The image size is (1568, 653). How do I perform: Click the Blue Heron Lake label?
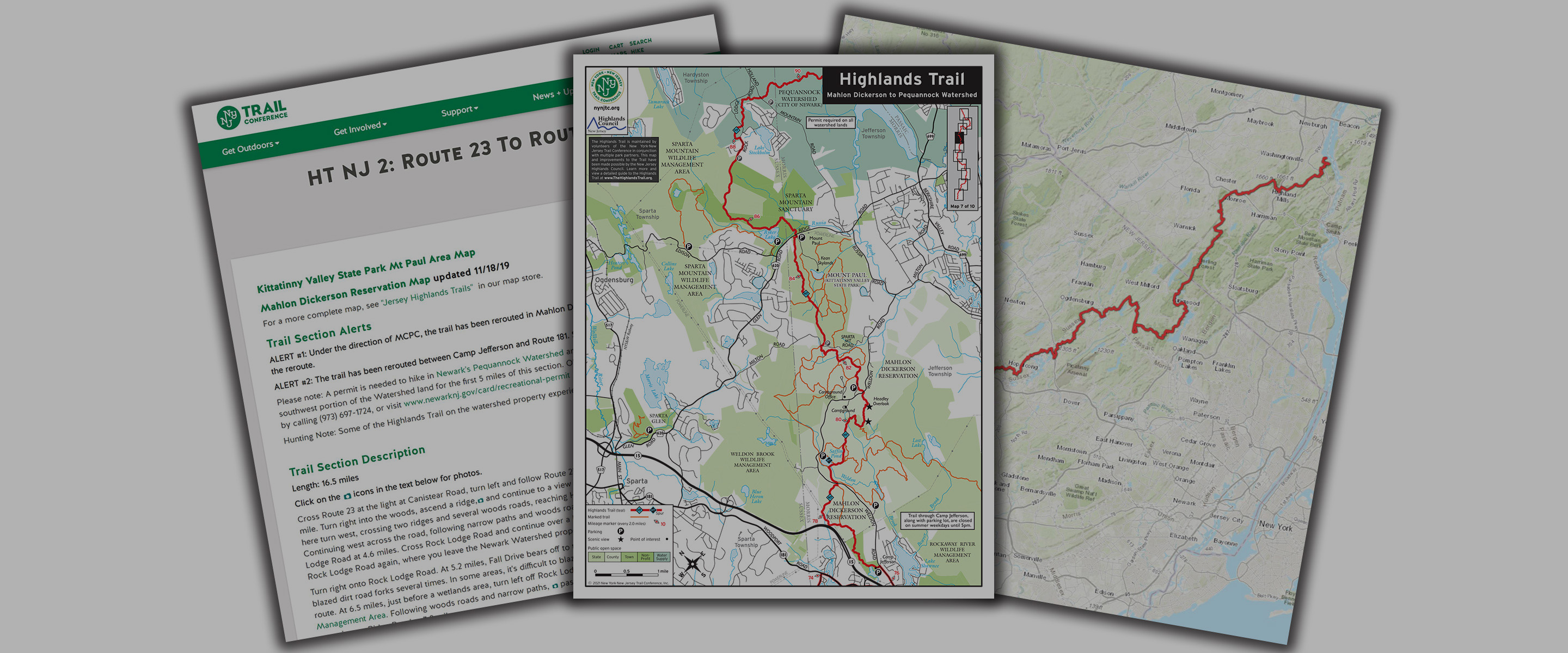(x=757, y=497)
